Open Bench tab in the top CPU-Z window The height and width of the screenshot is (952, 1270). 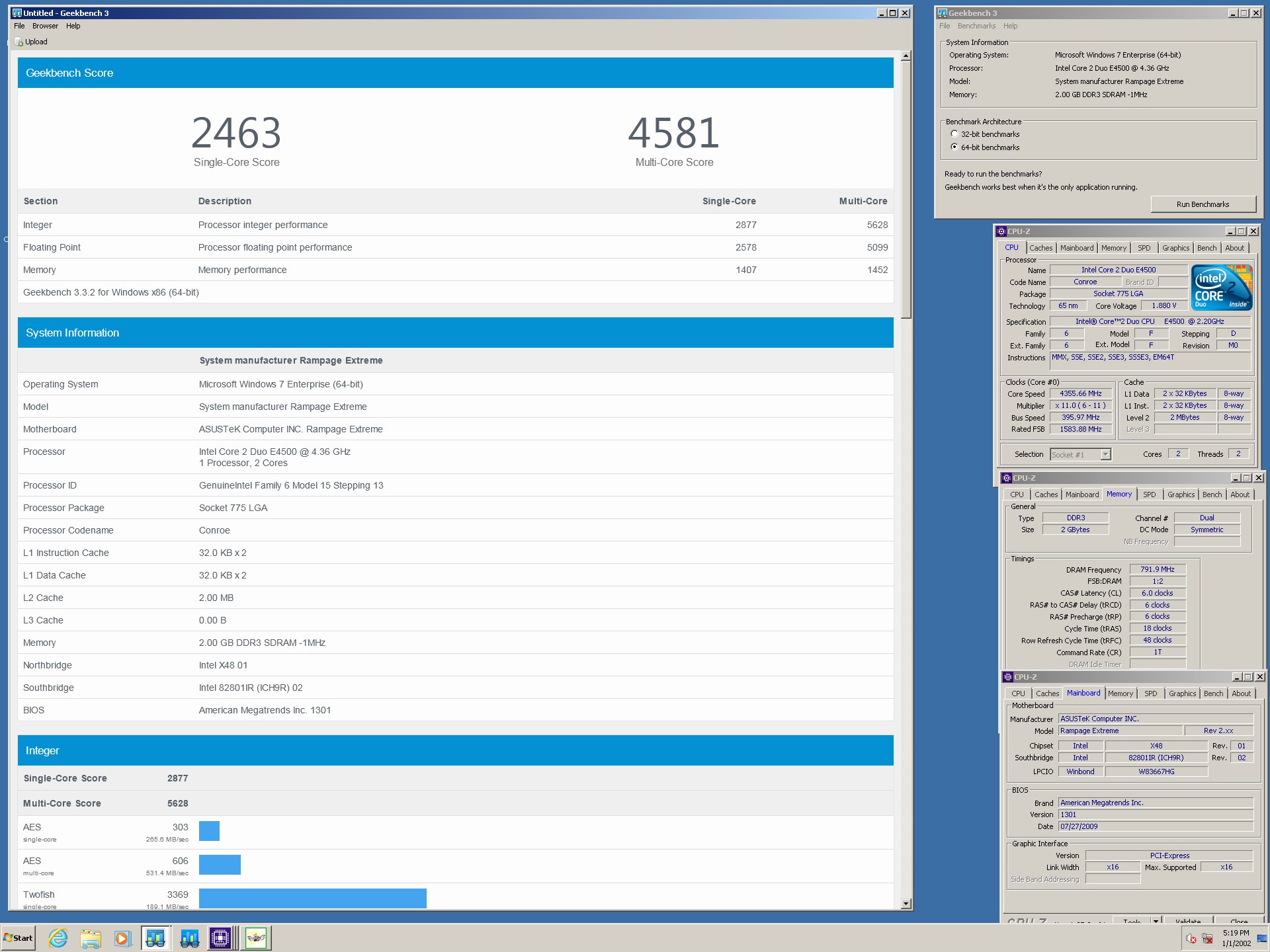coord(1206,248)
